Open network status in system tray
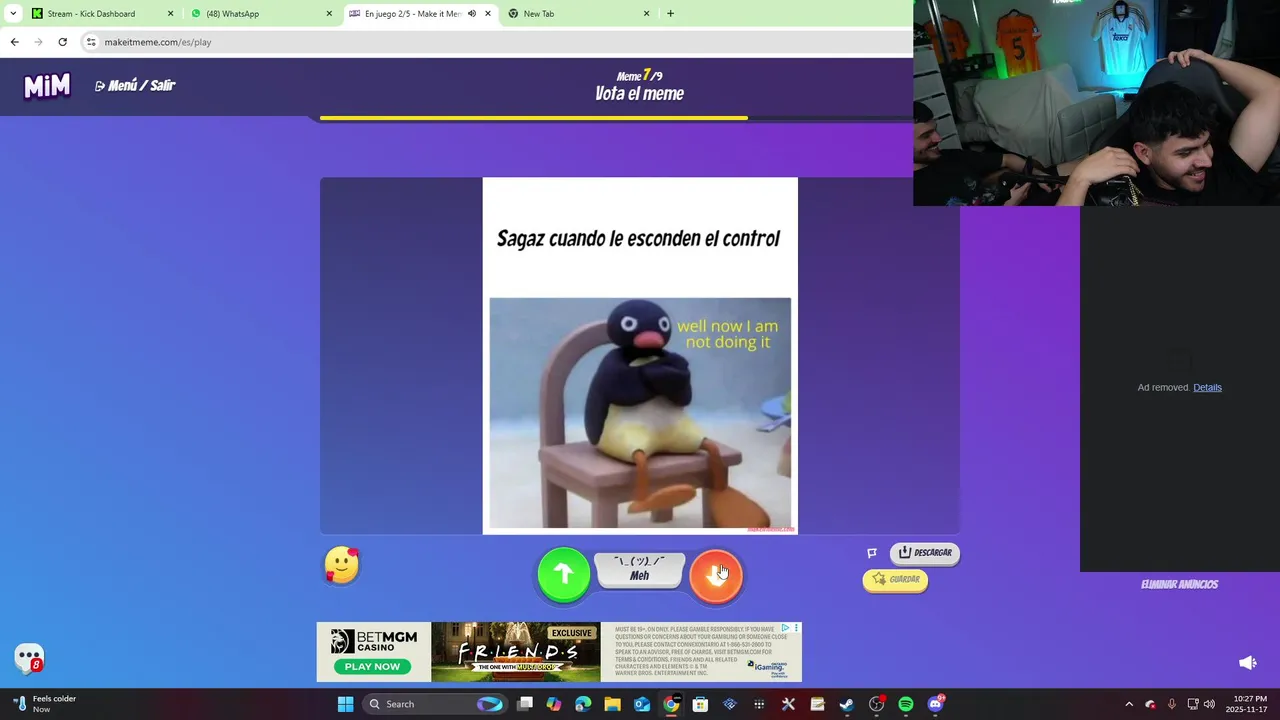This screenshot has width=1280, height=720. point(1192,704)
